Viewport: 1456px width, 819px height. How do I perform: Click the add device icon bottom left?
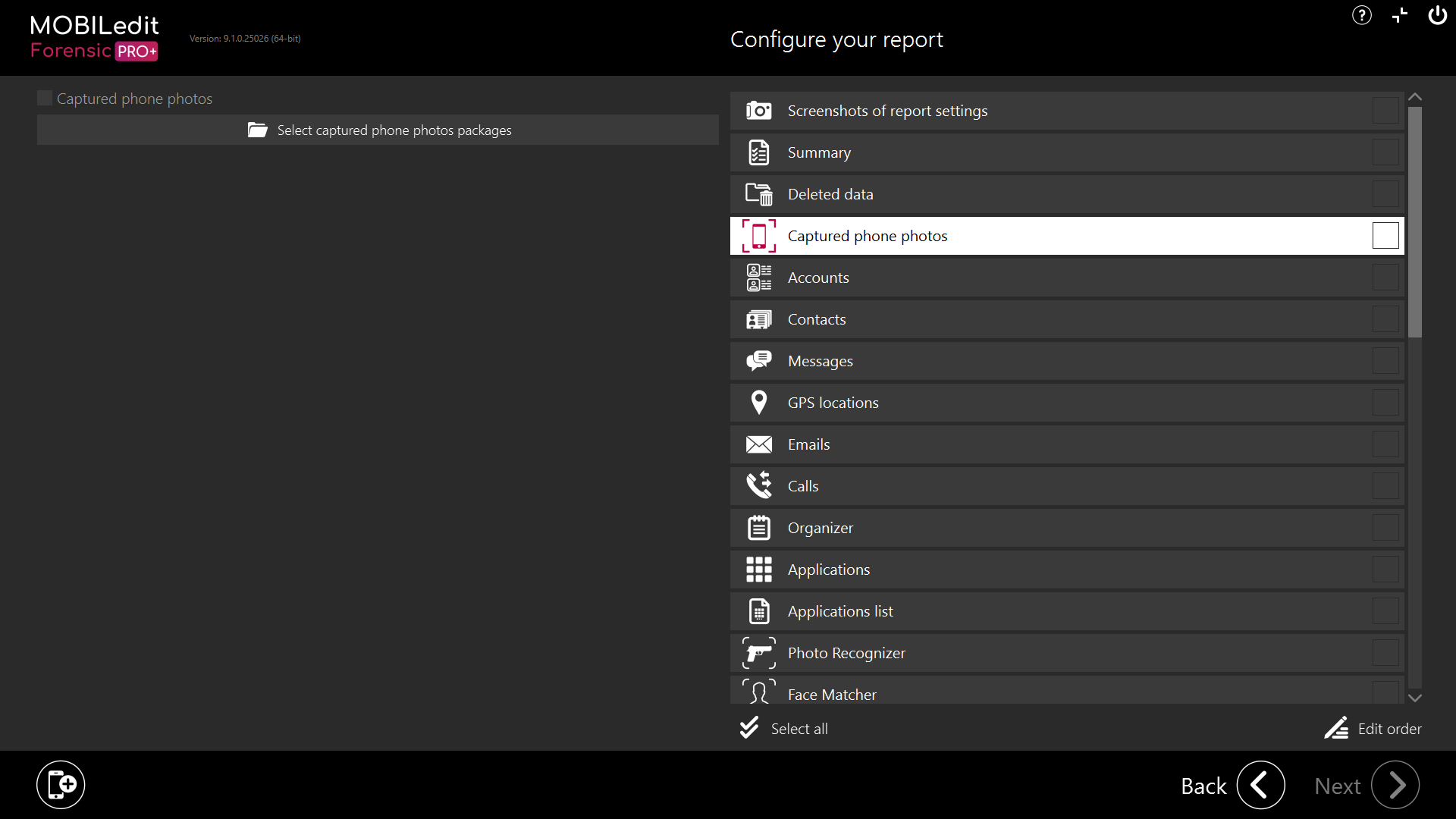click(x=61, y=785)
